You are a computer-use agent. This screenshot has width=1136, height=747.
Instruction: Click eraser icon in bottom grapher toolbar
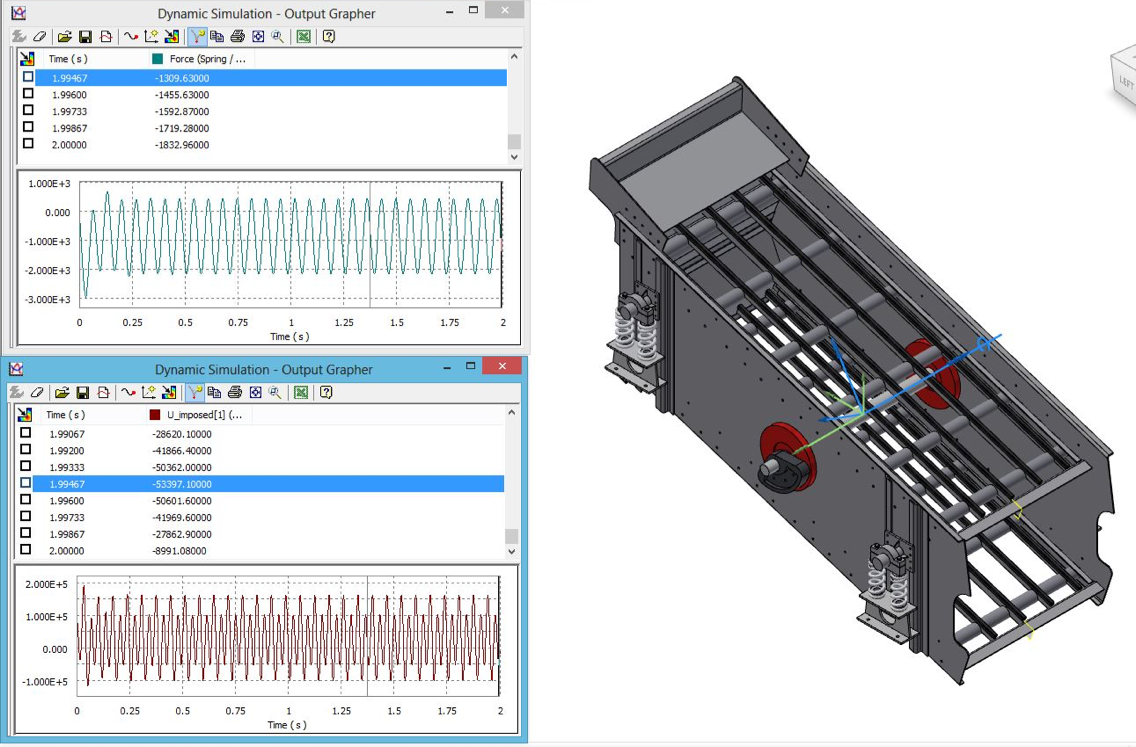37,393
